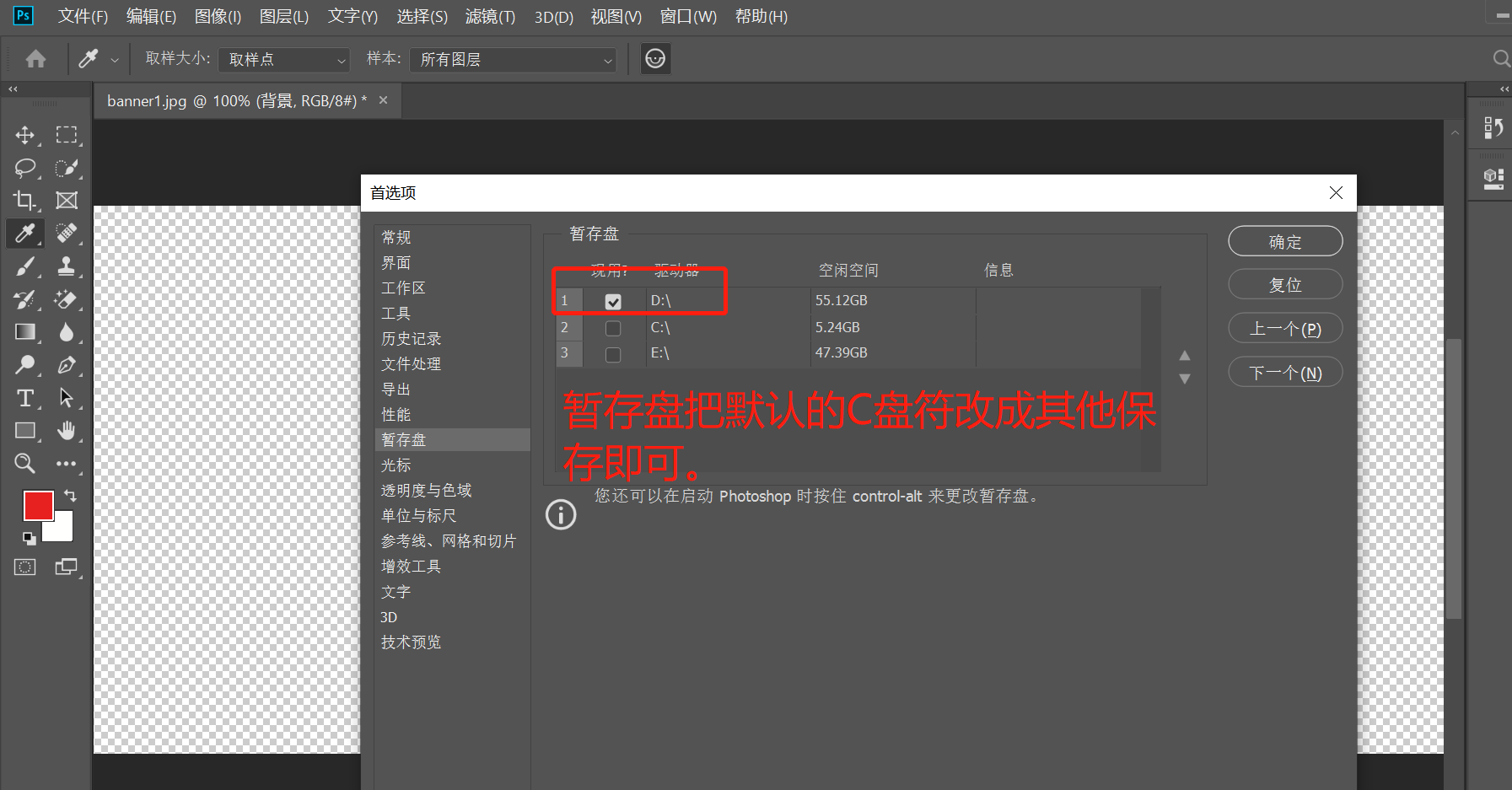The height and width of the screenshot is (790, 1512).
Task: Click the 下一个(N) button
Action: (x=1285, y=372)
